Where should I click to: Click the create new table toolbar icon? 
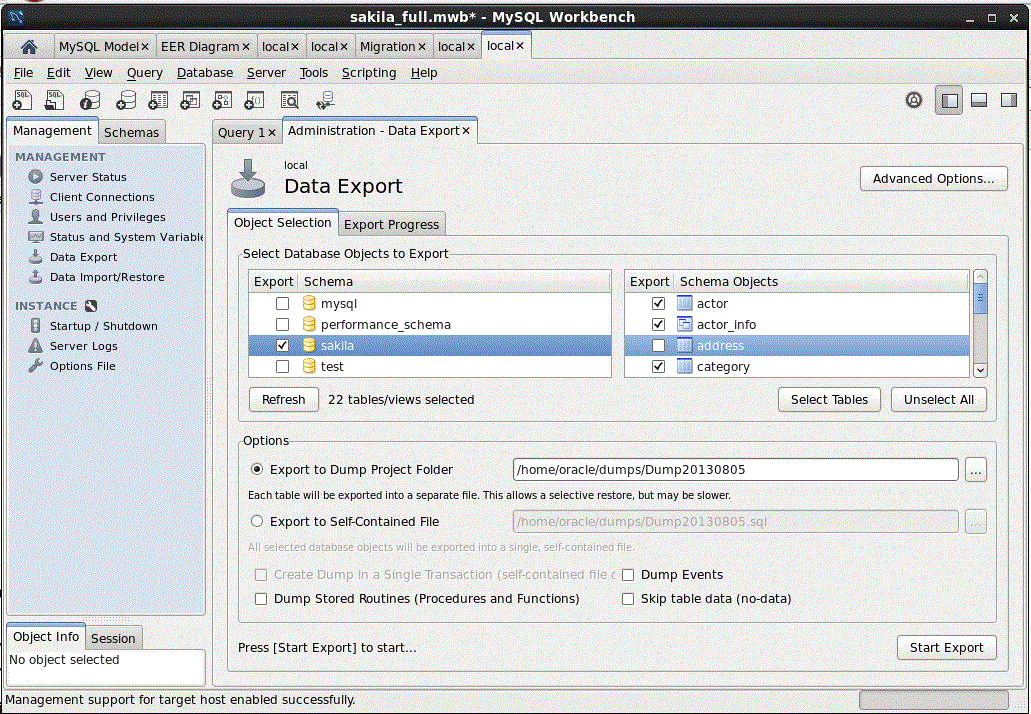click(x=158, y=100)
